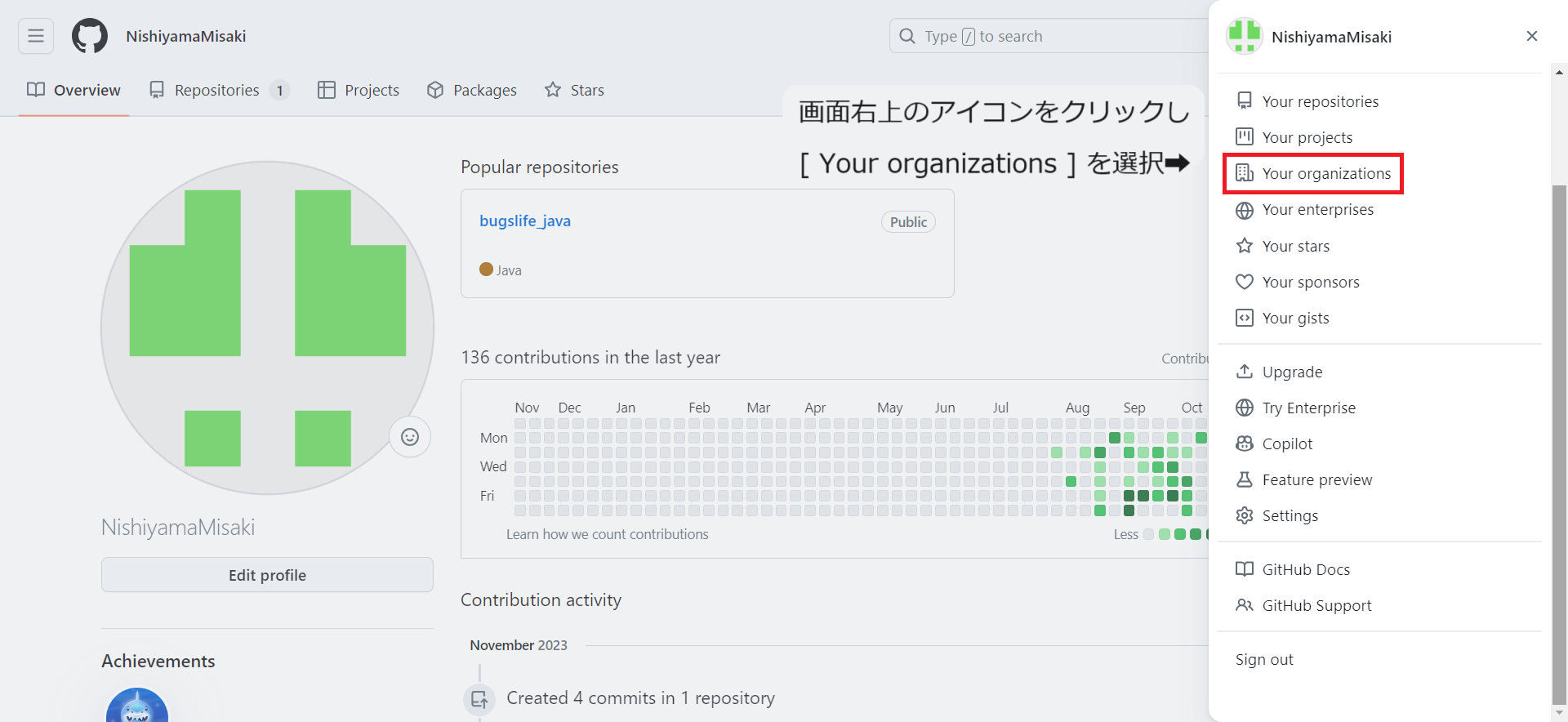This screenshot has width=1568, height=722.
Task: Click the Achievements heading
Action: point(158,661)
